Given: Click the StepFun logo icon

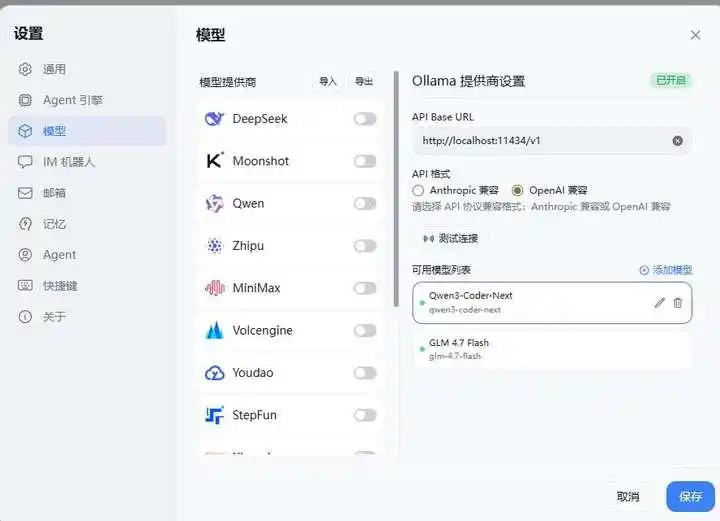Looking at the screenshot, I should (x=214, y=415).
